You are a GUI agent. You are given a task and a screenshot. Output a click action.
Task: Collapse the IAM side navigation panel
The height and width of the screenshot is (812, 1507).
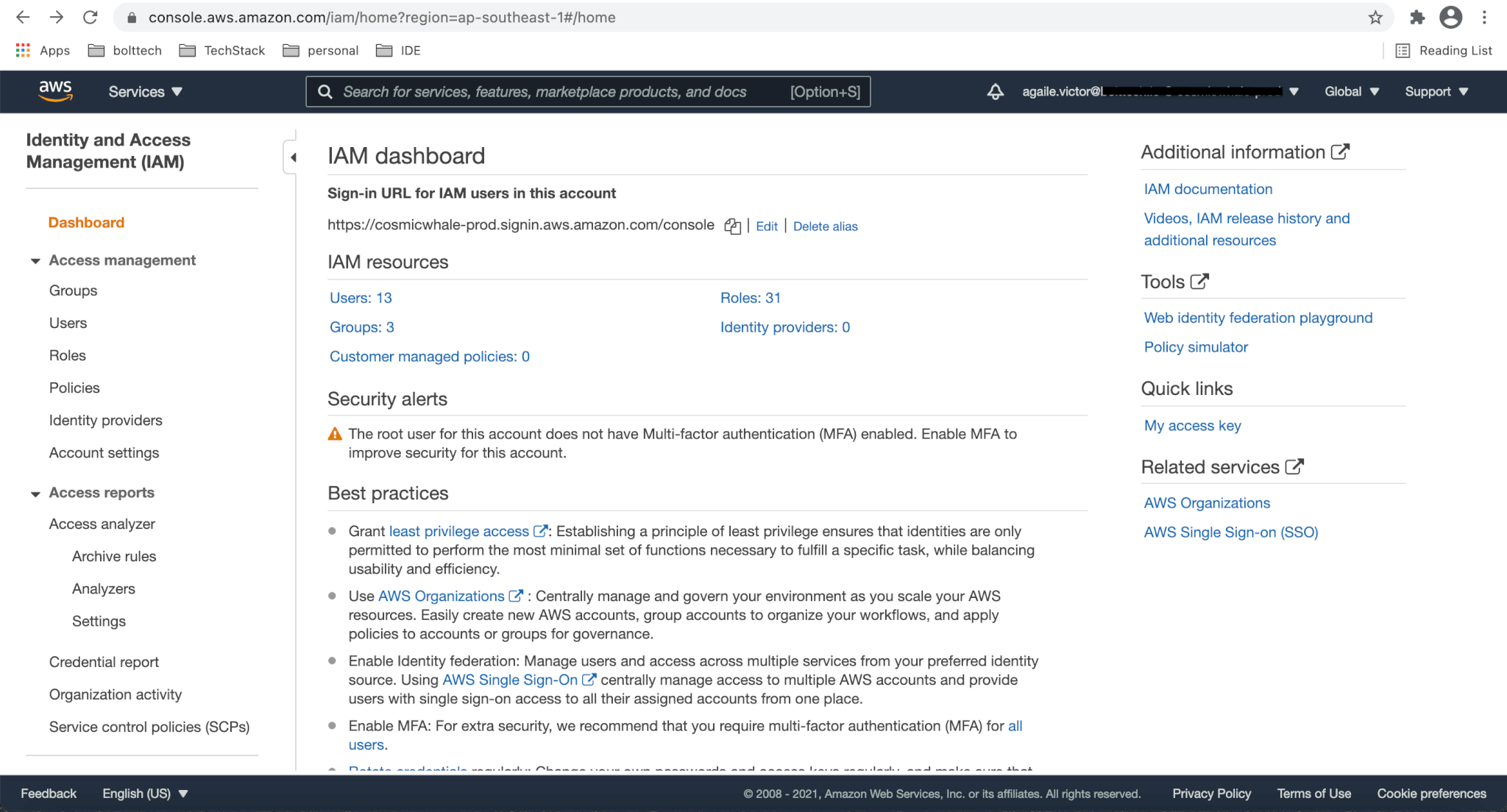pos(293,157)
